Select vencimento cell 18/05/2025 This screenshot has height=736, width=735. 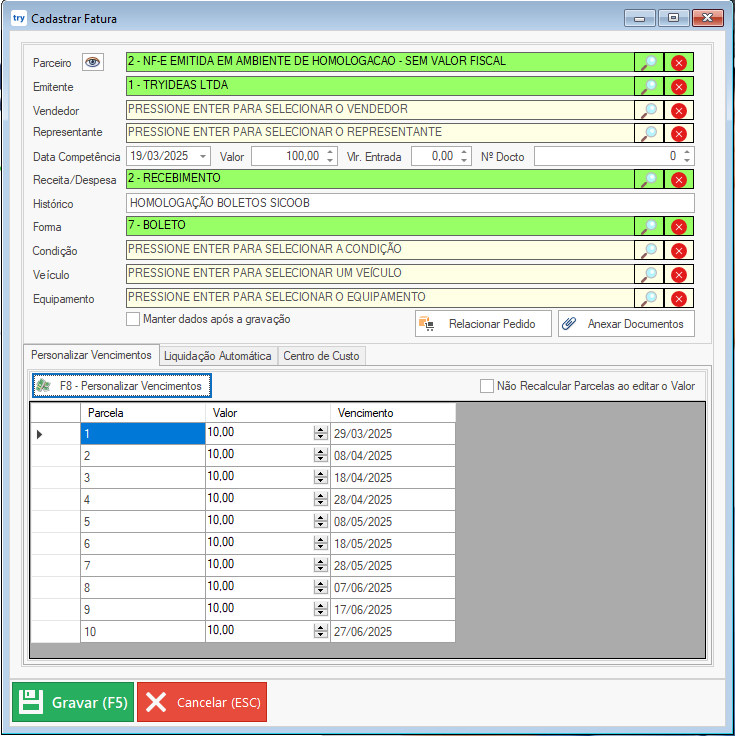click(393, 544)
